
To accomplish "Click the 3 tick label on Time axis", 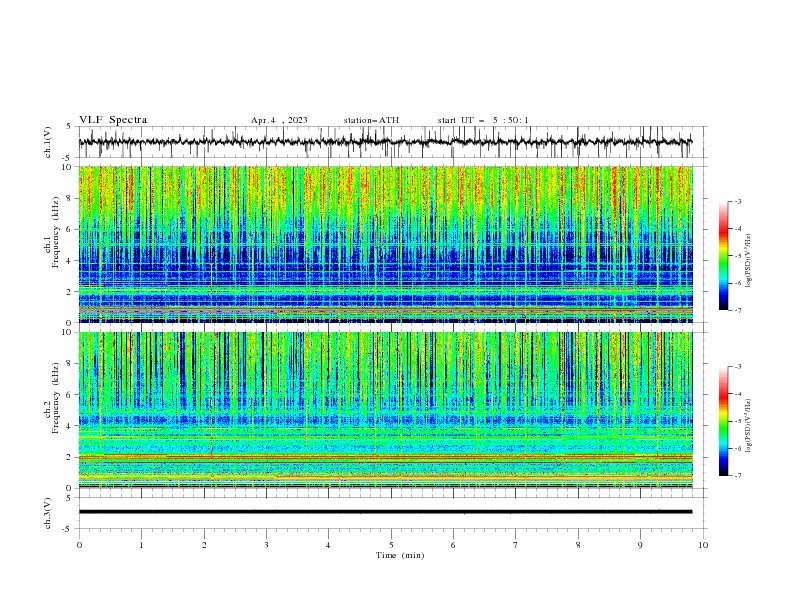I will [266, 545].
